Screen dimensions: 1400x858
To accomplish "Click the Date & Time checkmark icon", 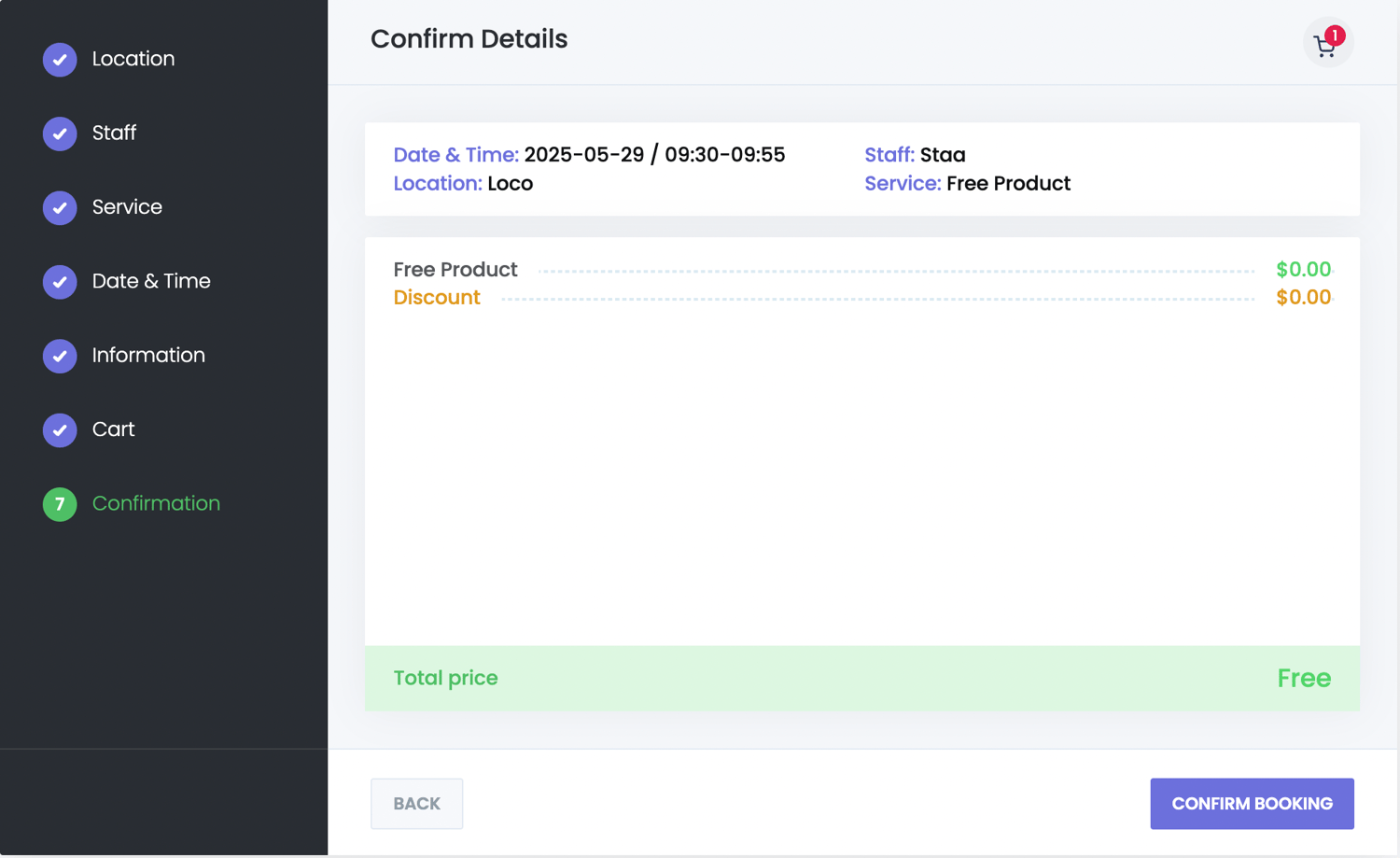I will click(60, 282).
